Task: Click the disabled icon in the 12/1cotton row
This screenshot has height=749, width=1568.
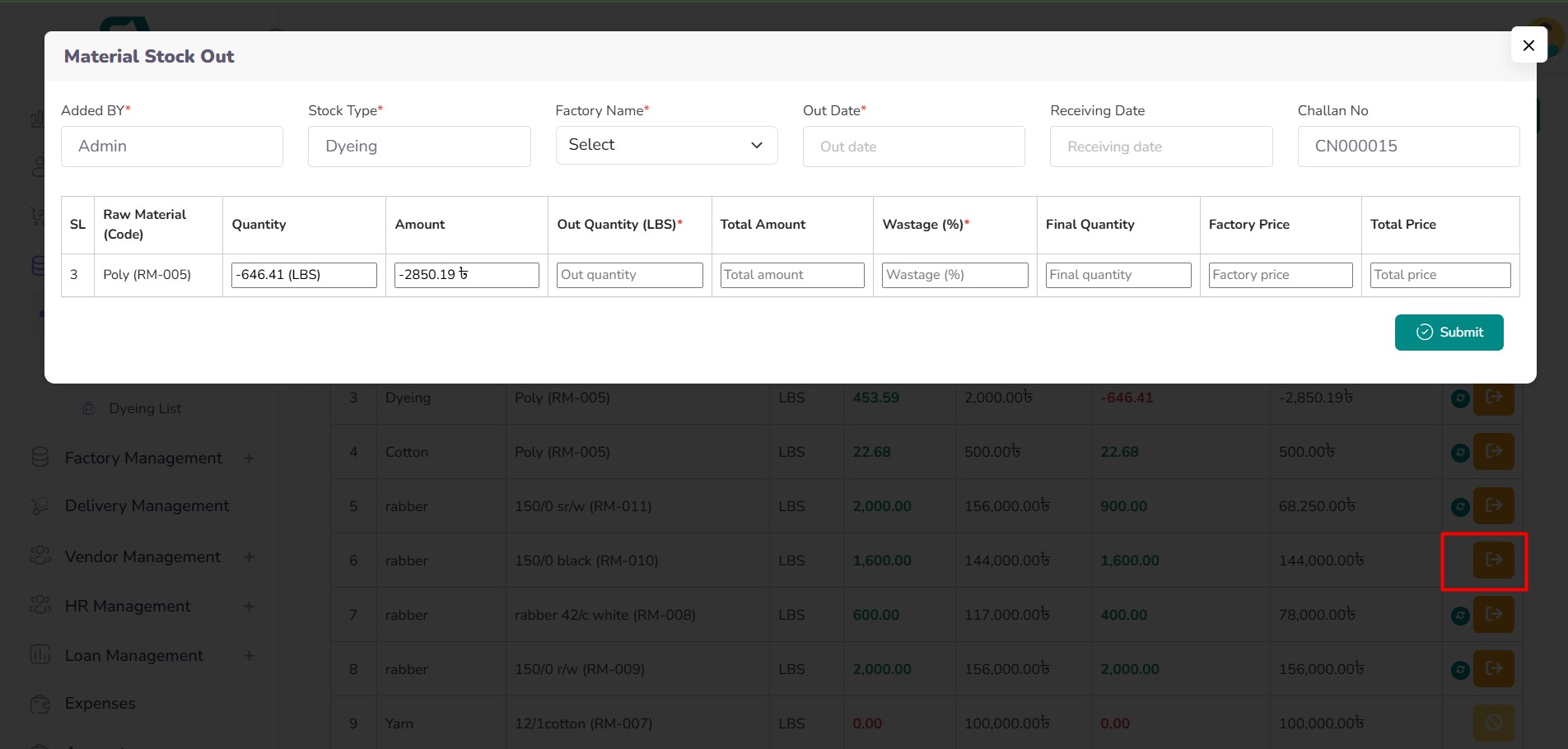Action: point(1493,723)
